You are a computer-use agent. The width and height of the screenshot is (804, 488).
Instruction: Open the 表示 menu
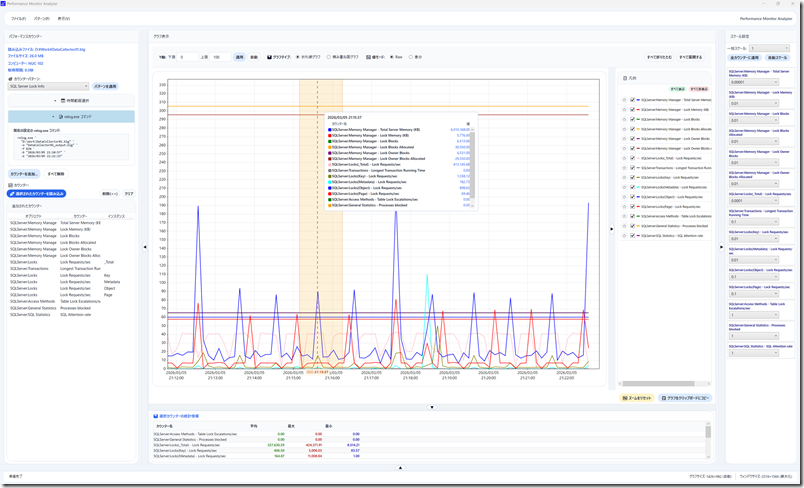coord(64,18)
